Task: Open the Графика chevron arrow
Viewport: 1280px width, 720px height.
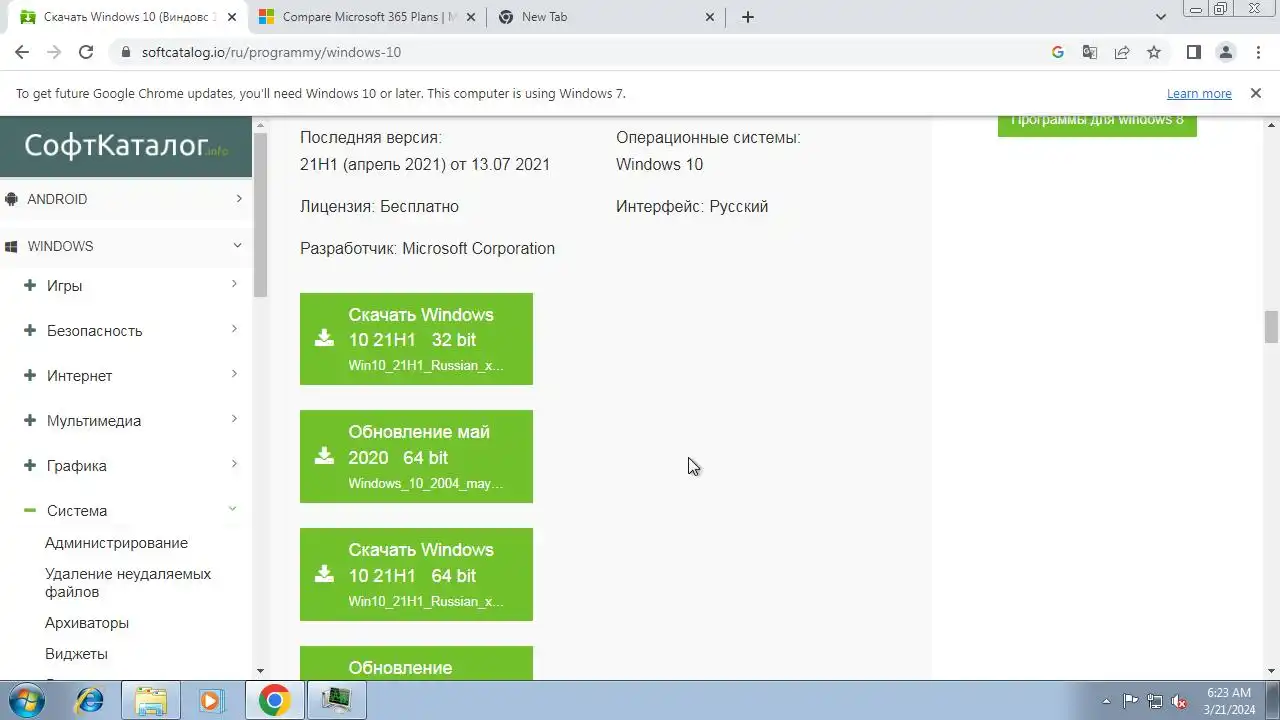Action: [234, 464]
